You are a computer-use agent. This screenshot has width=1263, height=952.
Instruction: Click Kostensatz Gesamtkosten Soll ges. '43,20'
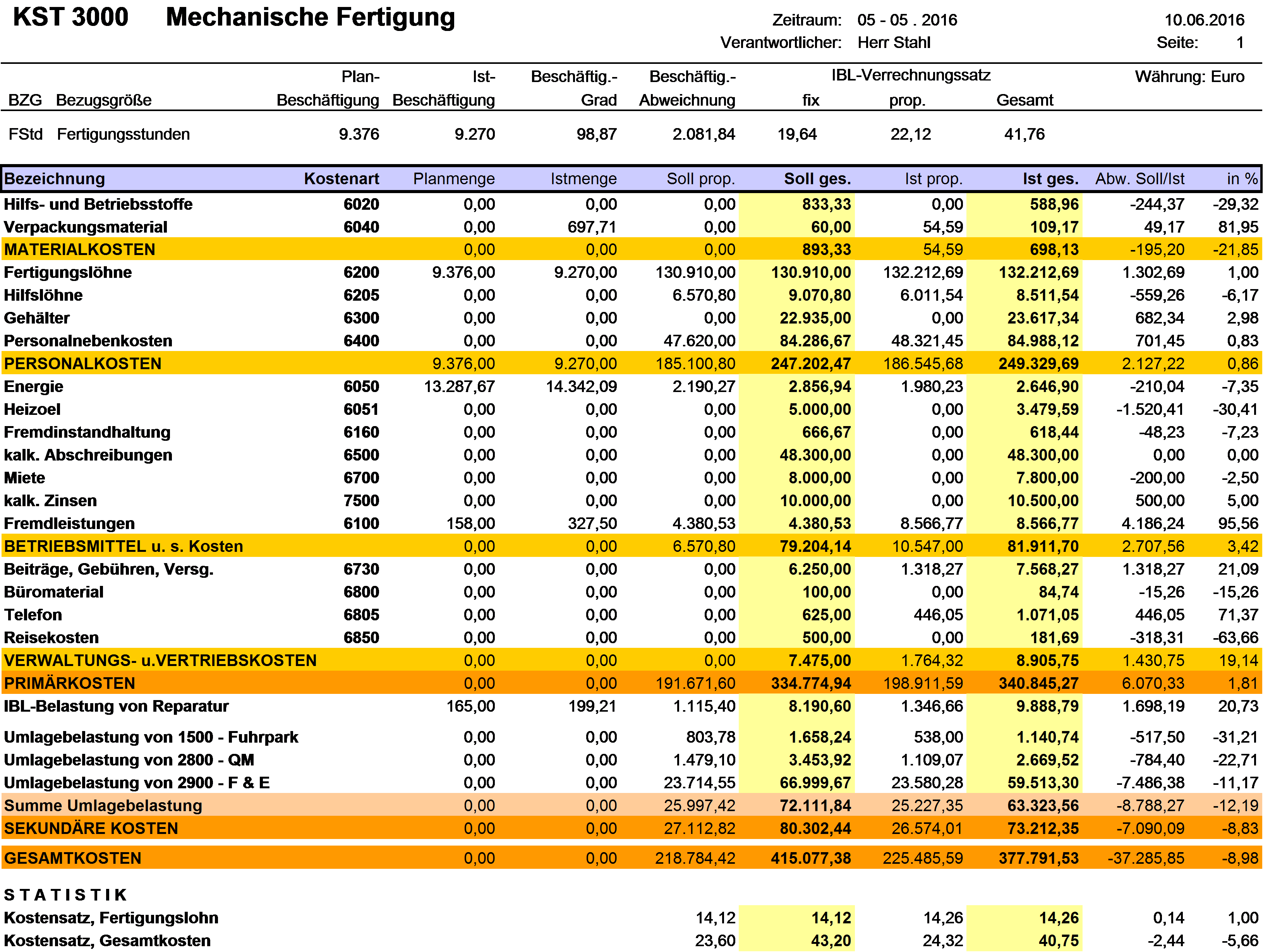click(x=831, y=941)
